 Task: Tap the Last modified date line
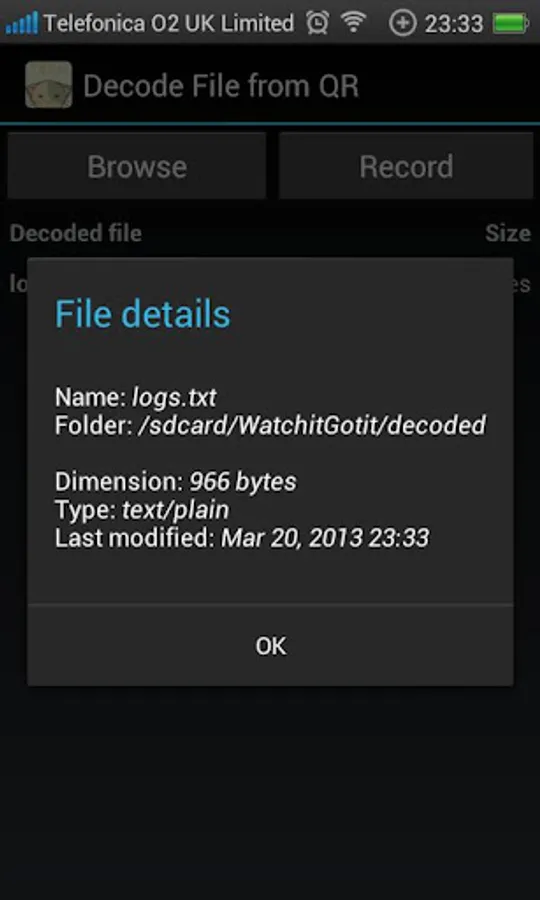(x=242, y=538)
